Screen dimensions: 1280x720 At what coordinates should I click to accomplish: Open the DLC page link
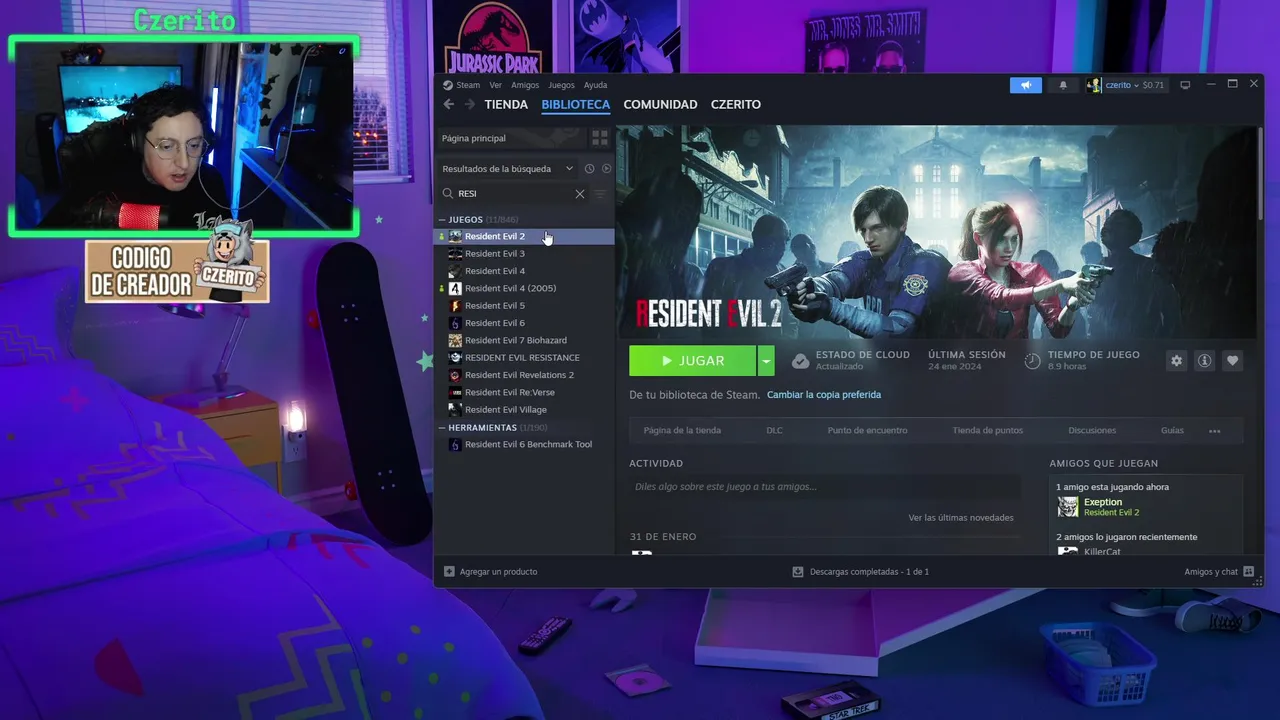pyautogui.click(x=774, y=431)
